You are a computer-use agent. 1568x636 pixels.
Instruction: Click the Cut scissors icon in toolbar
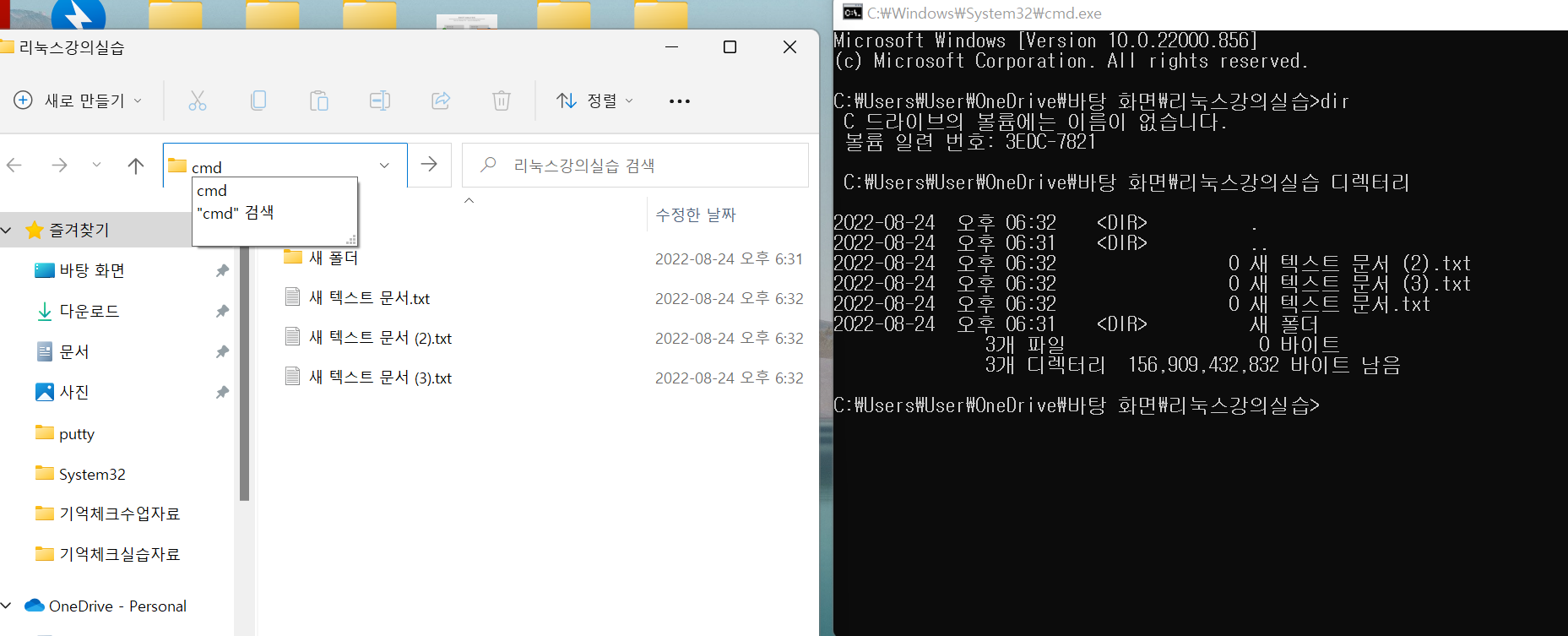pos(198,101)
